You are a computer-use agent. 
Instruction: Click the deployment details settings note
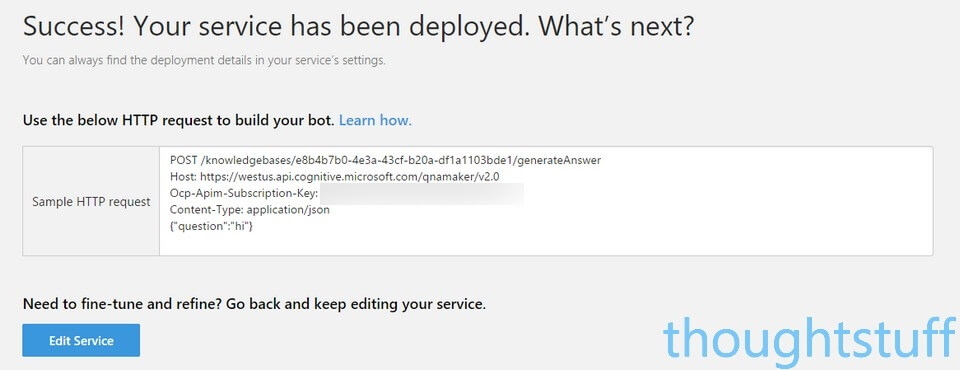204,61
